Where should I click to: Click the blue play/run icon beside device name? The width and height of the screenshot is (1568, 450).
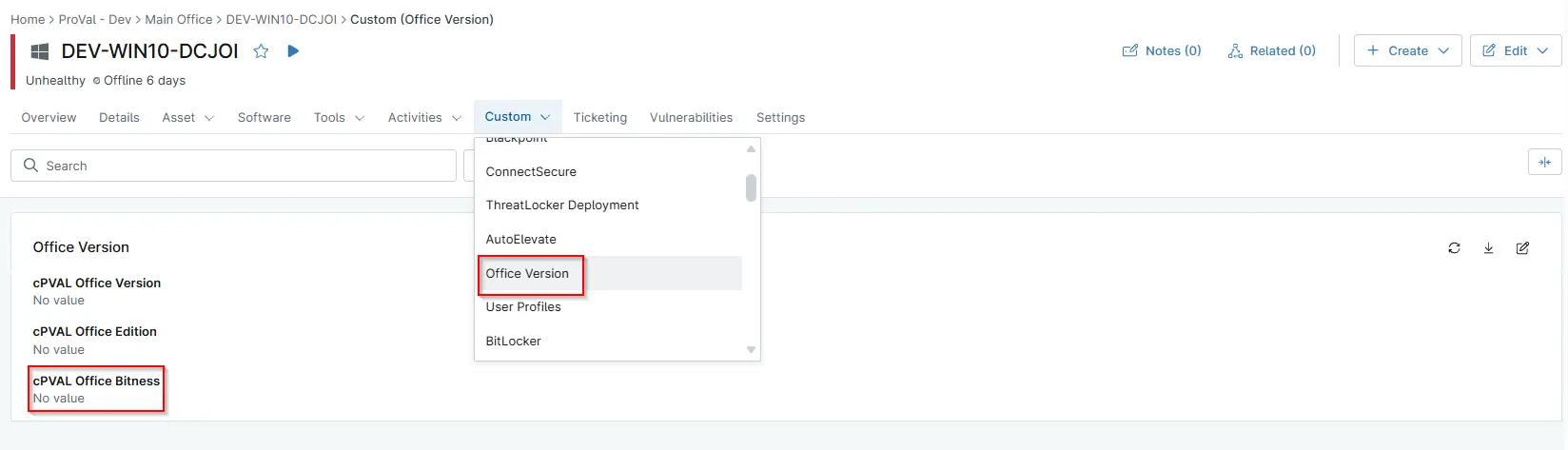click(293, 51)
